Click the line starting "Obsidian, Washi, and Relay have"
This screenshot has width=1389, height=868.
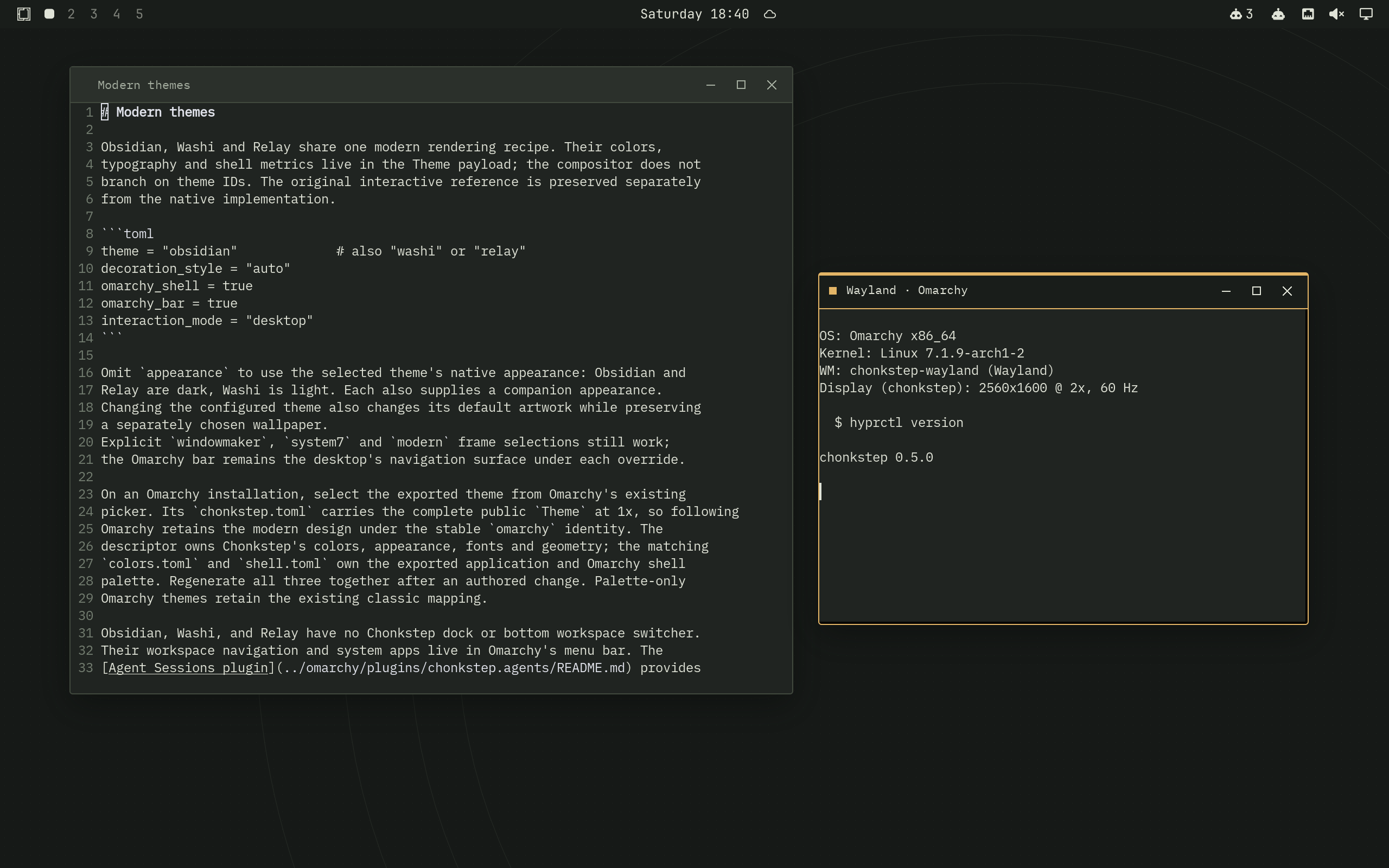400,633
